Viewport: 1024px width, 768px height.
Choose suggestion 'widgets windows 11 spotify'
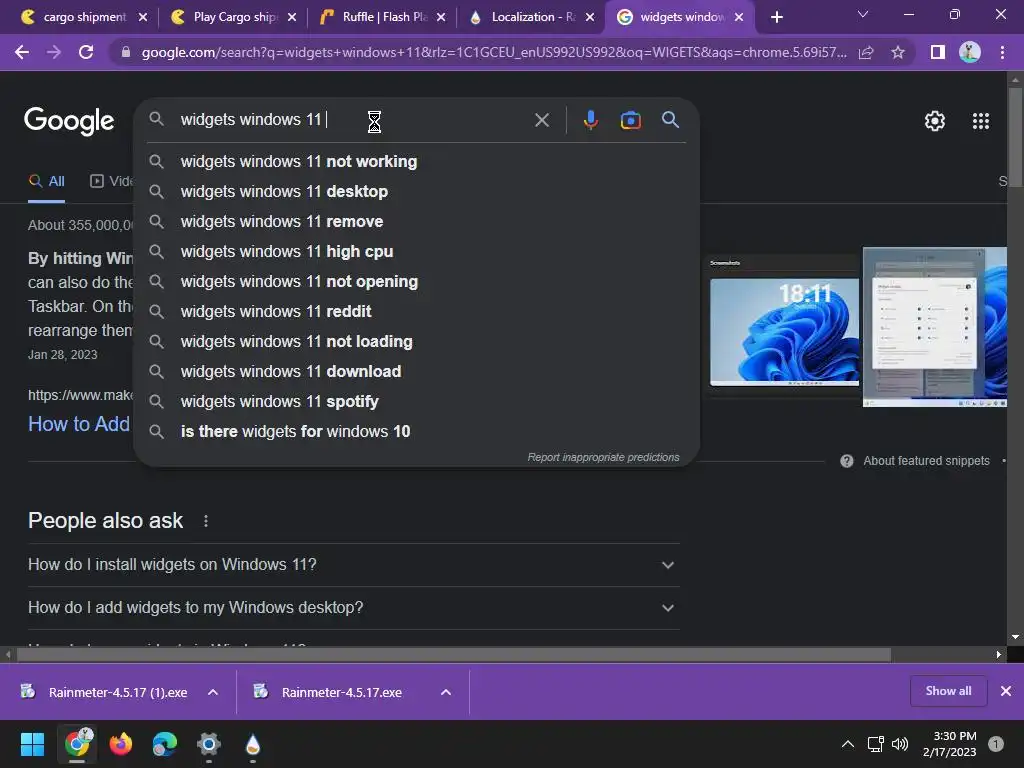(416, 402)
